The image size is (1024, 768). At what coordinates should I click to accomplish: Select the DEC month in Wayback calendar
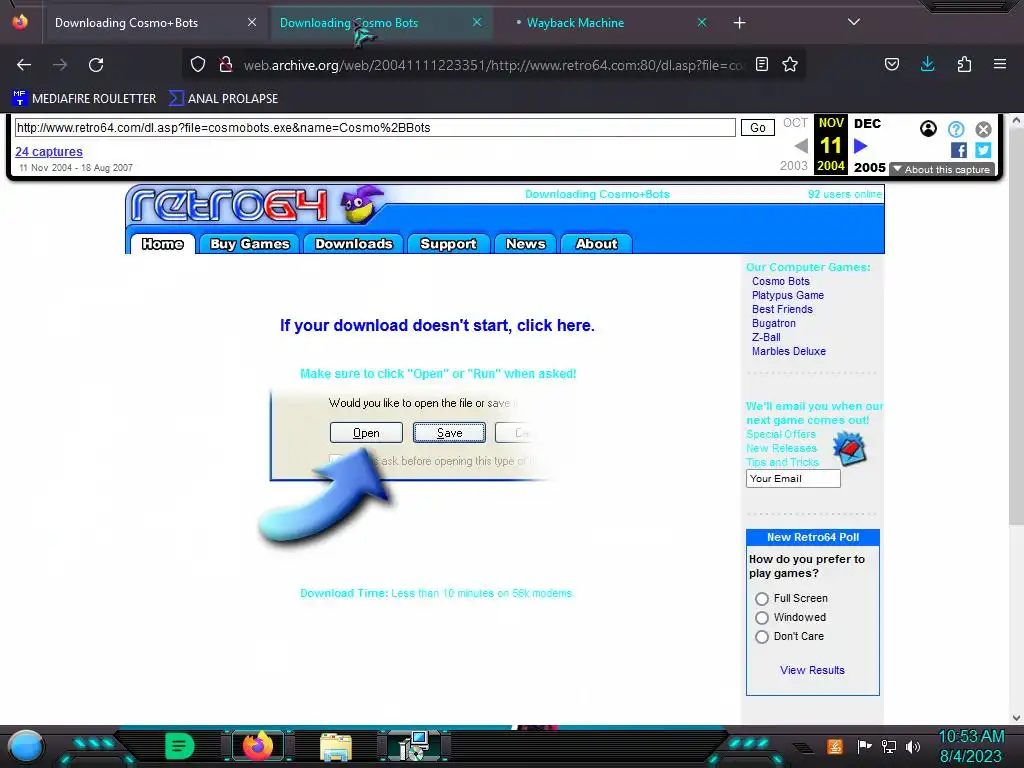pos(867,123)
